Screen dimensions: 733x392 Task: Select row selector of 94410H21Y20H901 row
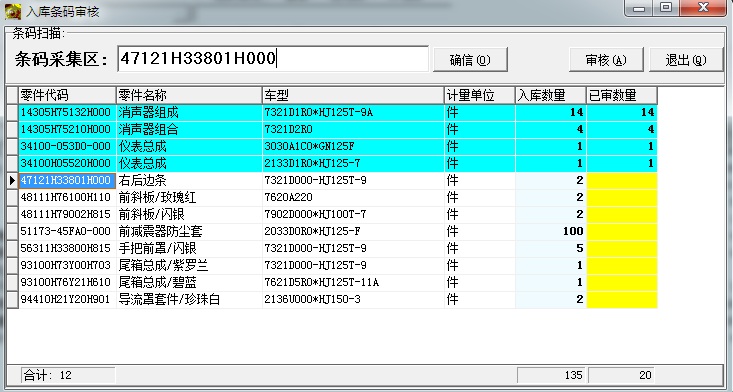(x=13, y=299)
